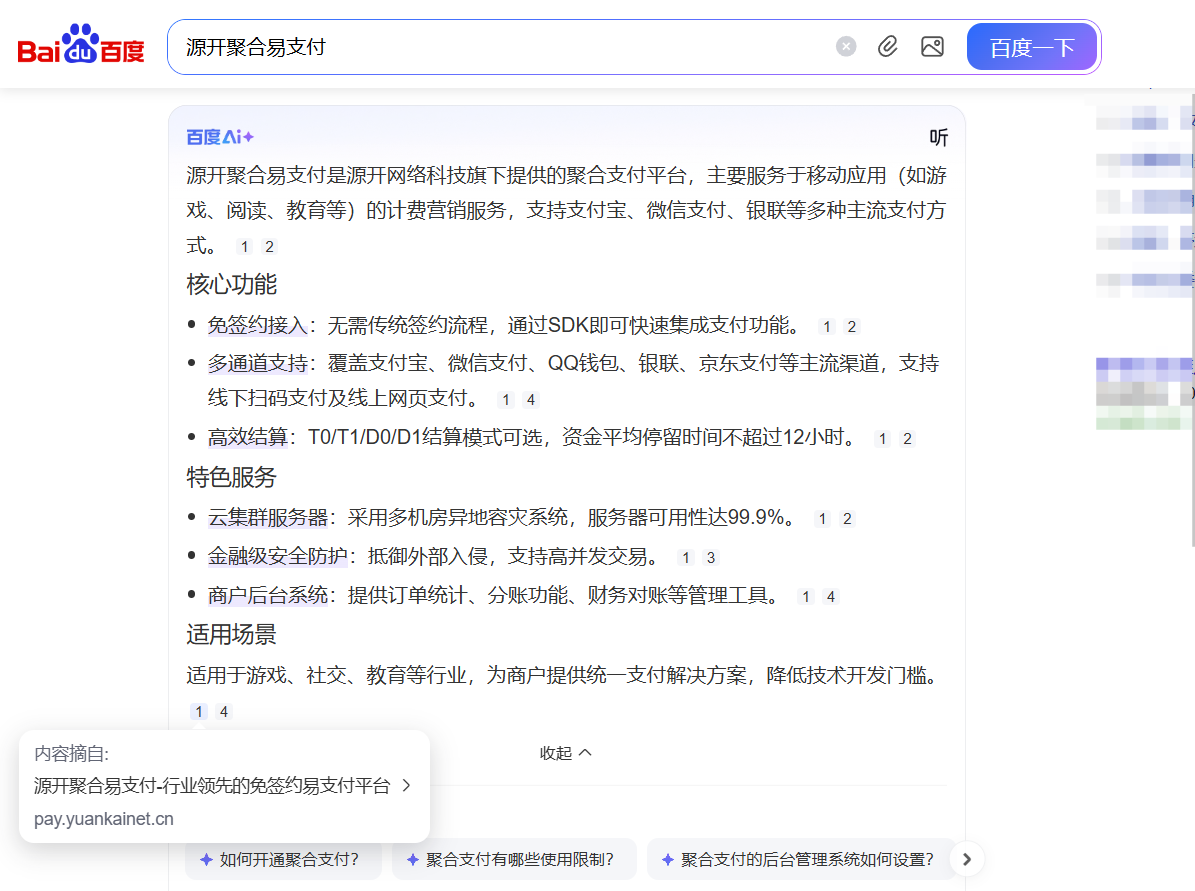Click the 听 listen icon

click(938, 138)
